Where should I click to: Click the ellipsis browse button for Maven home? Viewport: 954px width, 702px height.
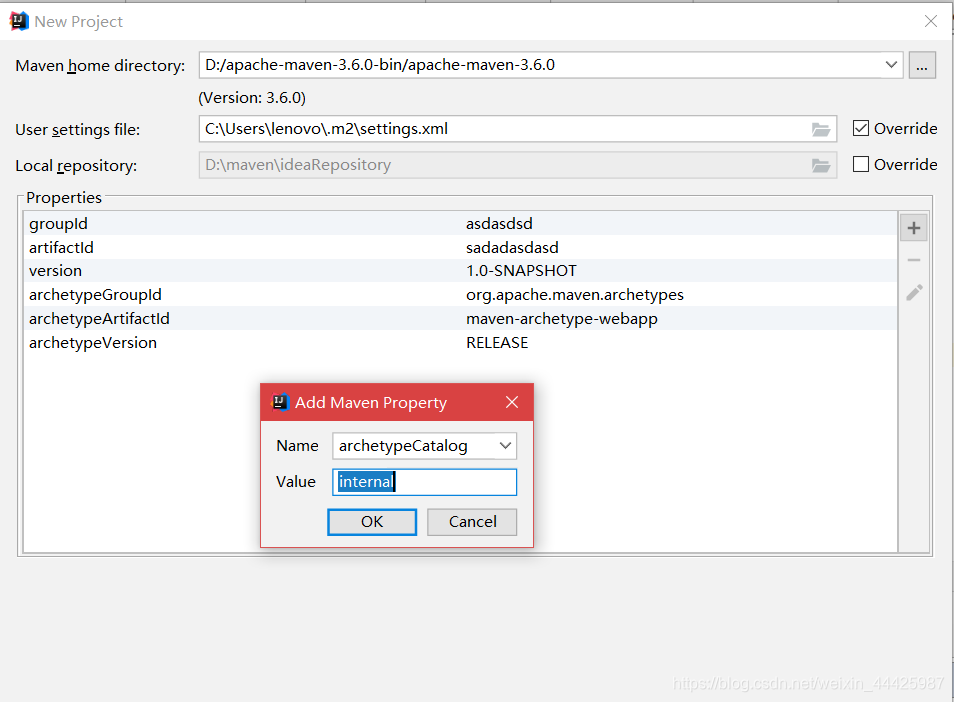(x=922, y=65)
